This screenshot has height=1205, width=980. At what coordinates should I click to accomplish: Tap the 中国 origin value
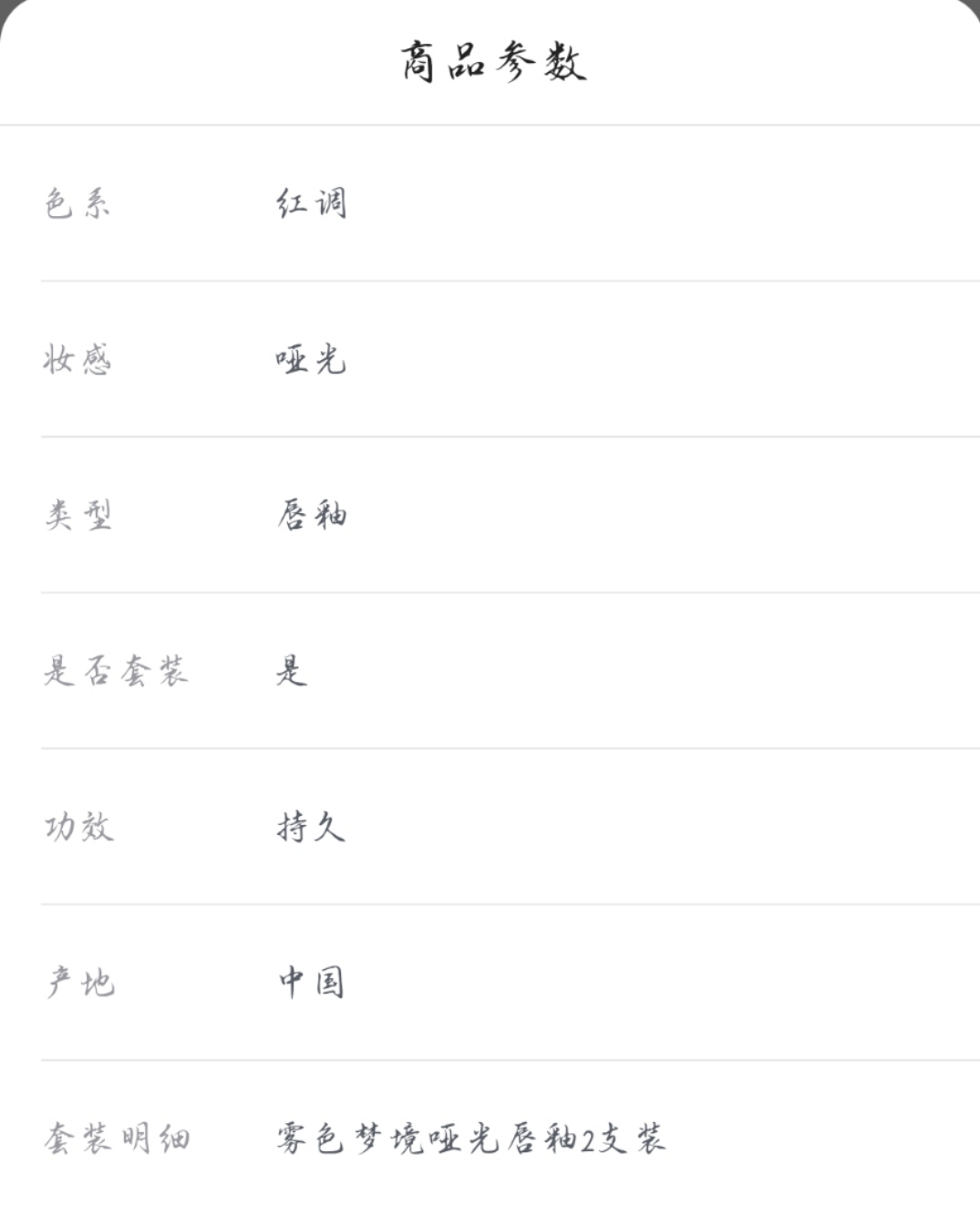click(x=312, y=983)
